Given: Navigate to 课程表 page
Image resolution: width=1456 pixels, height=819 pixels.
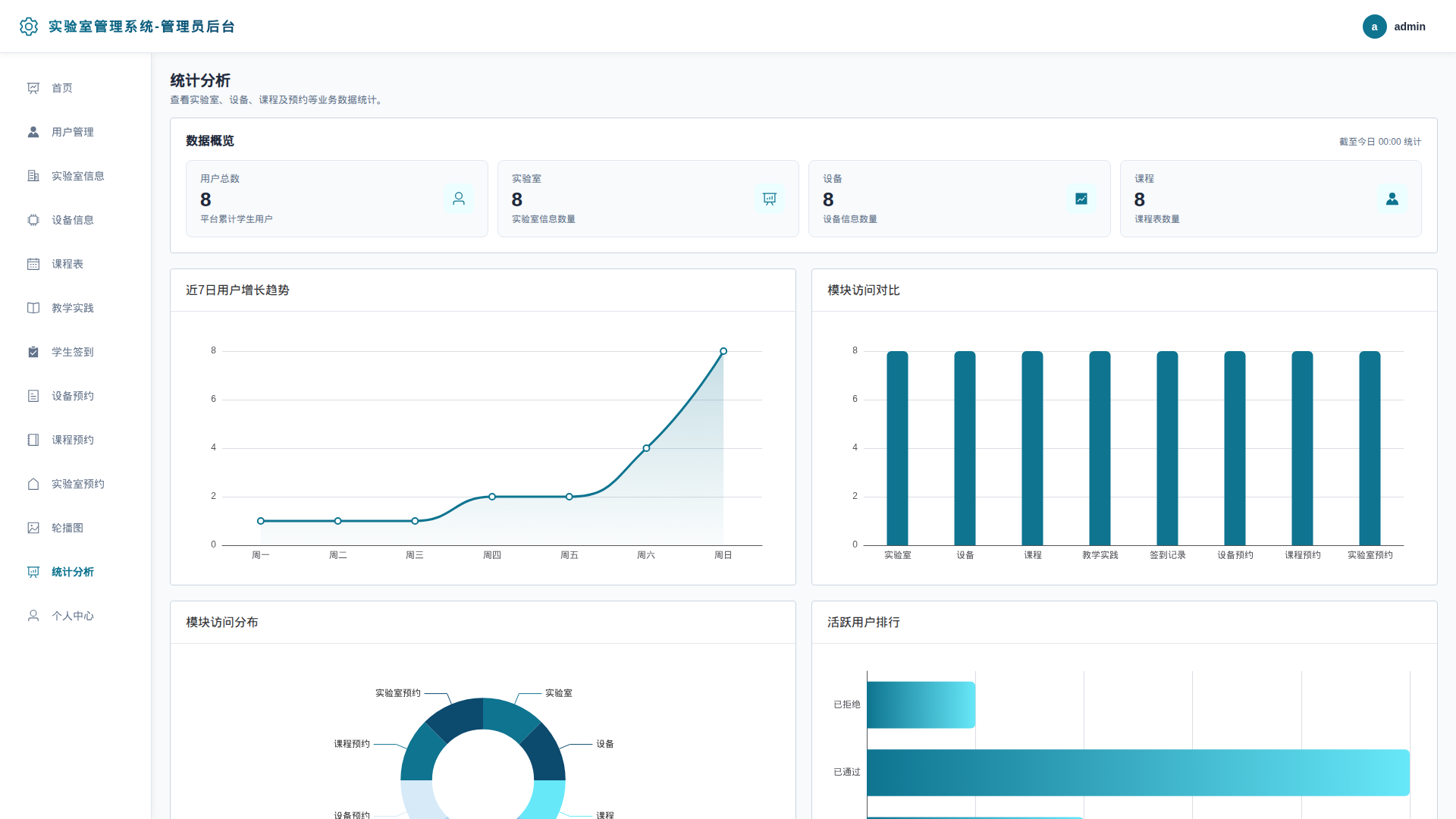Looking at the screenshot, I should tap(76, 264).
